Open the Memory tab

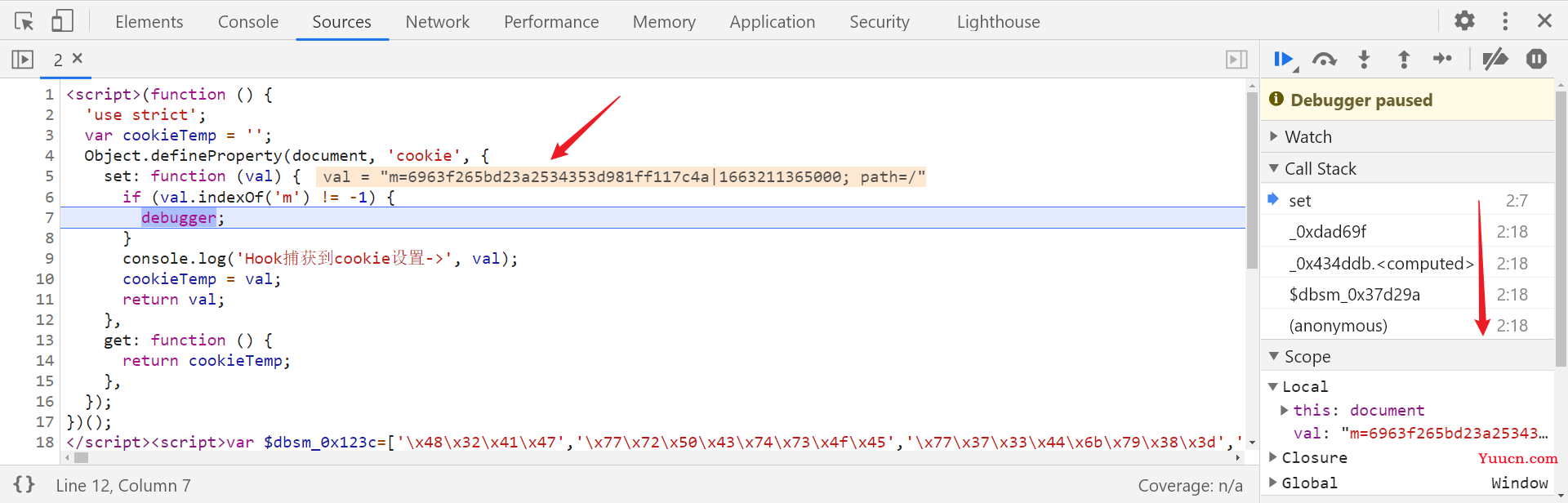(x=664, y=21)
